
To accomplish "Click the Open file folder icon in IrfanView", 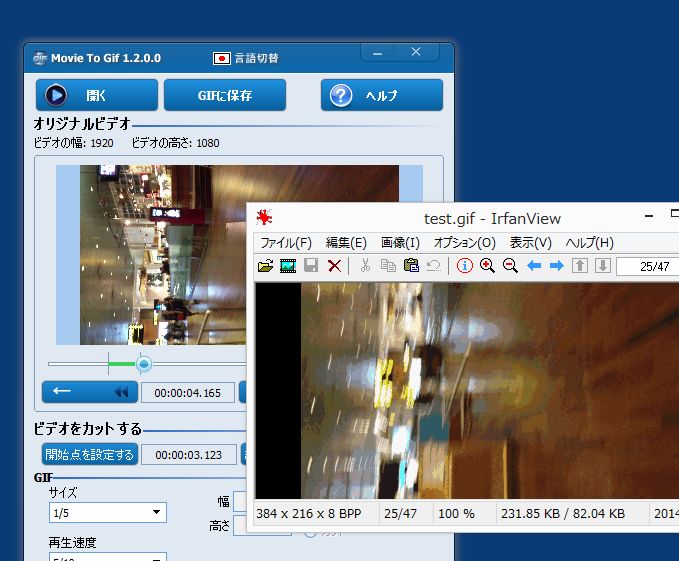I will click(x=265, y=265).
